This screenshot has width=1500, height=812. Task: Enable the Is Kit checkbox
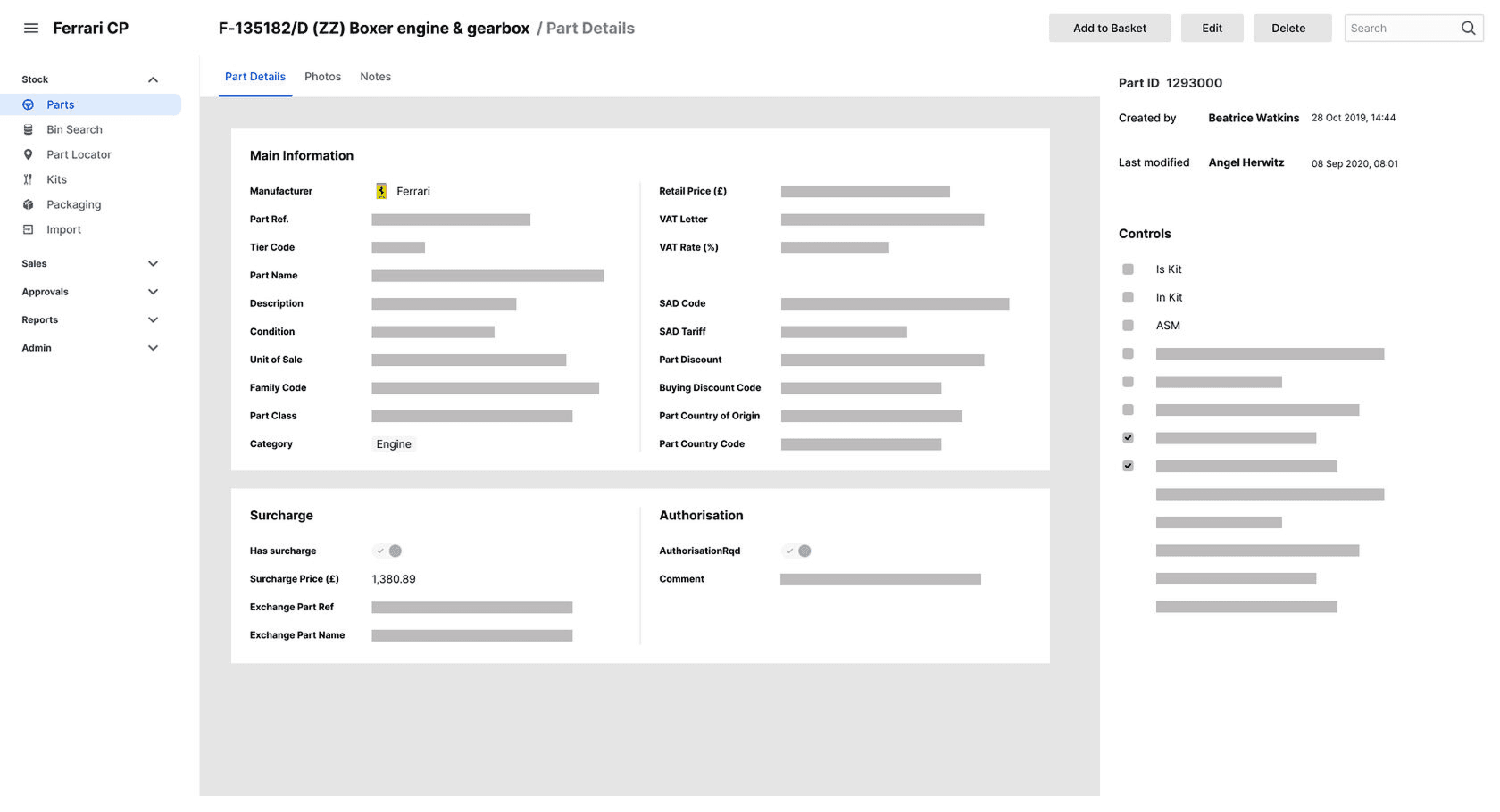pos(1127,269)
